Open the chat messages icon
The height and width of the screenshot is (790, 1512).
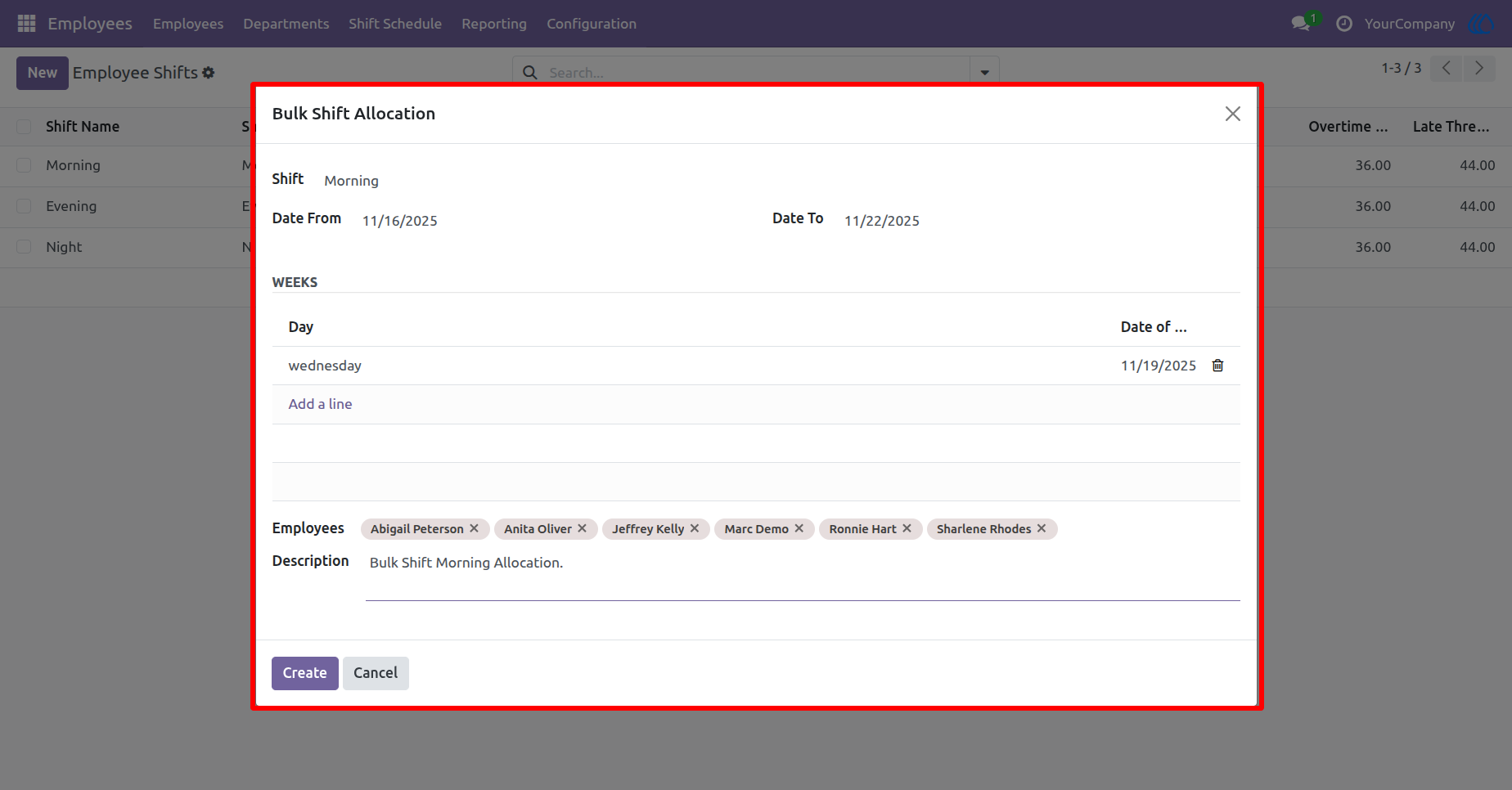pos(1301,24)
